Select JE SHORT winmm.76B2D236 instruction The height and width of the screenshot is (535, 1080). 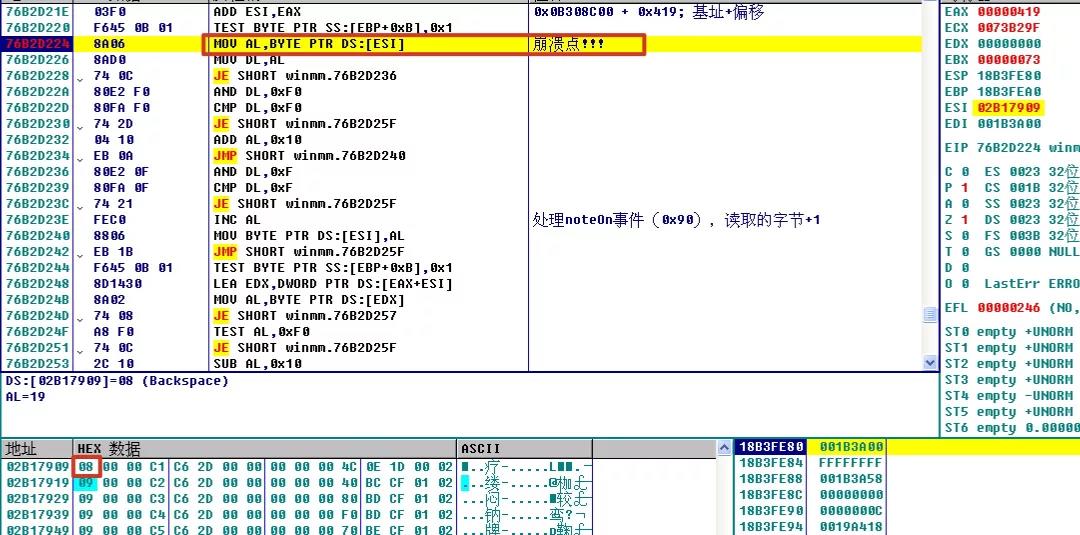305,76
